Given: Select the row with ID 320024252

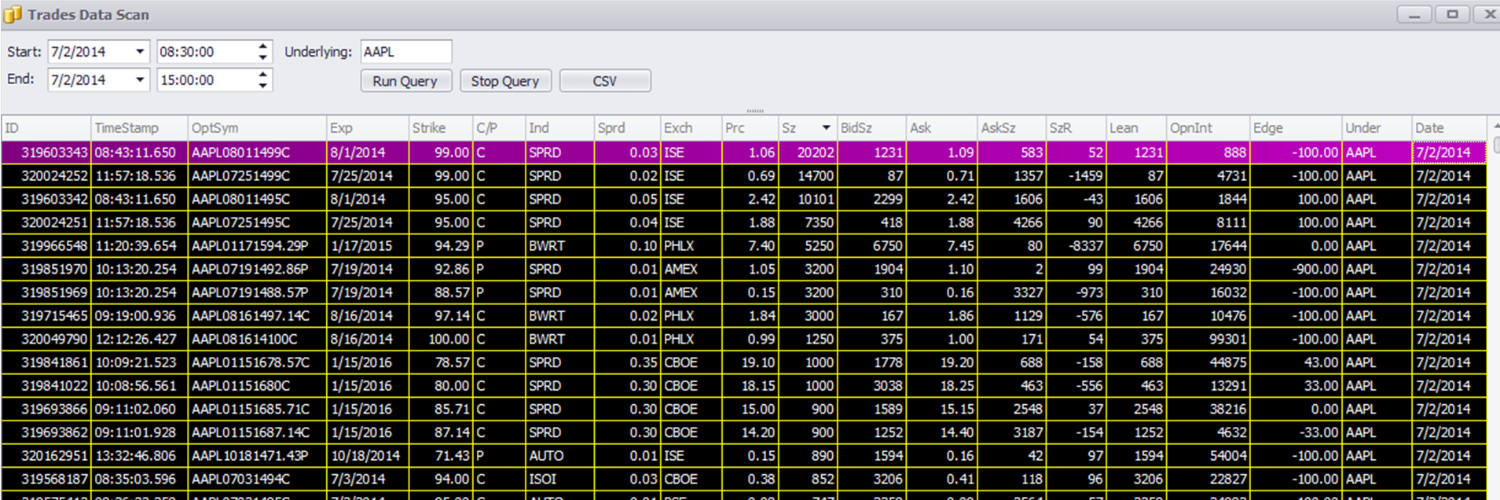Looking at the screenshot, I should (x=745, y=175).
